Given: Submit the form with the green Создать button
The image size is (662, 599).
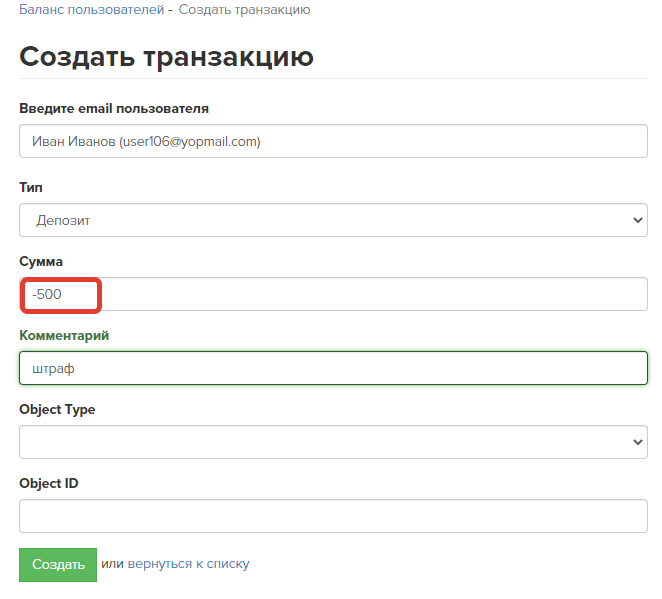Looking at the screenshot, I should (58, 564).
